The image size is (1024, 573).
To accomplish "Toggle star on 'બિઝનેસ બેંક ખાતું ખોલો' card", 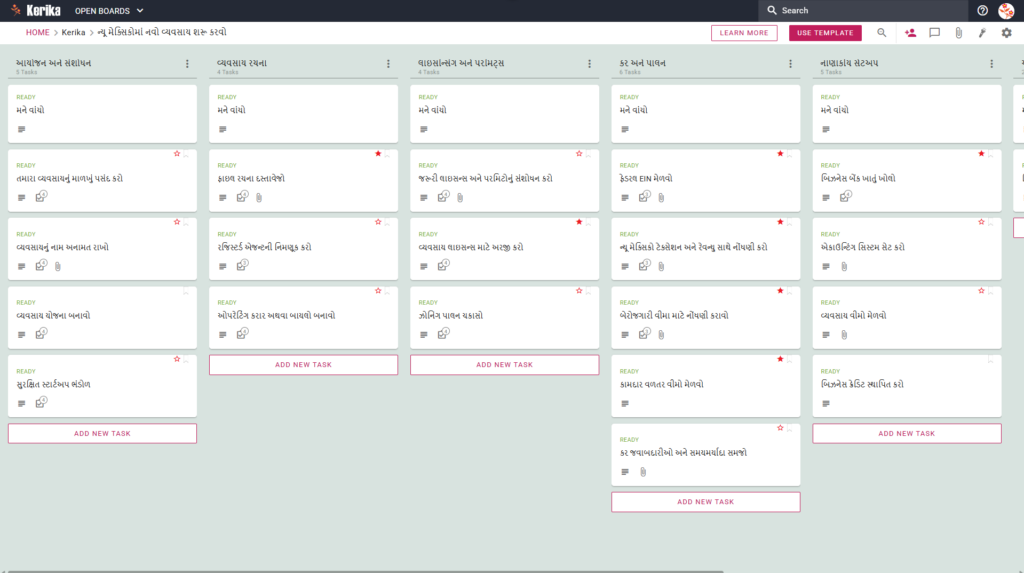I will coord(982,154).
